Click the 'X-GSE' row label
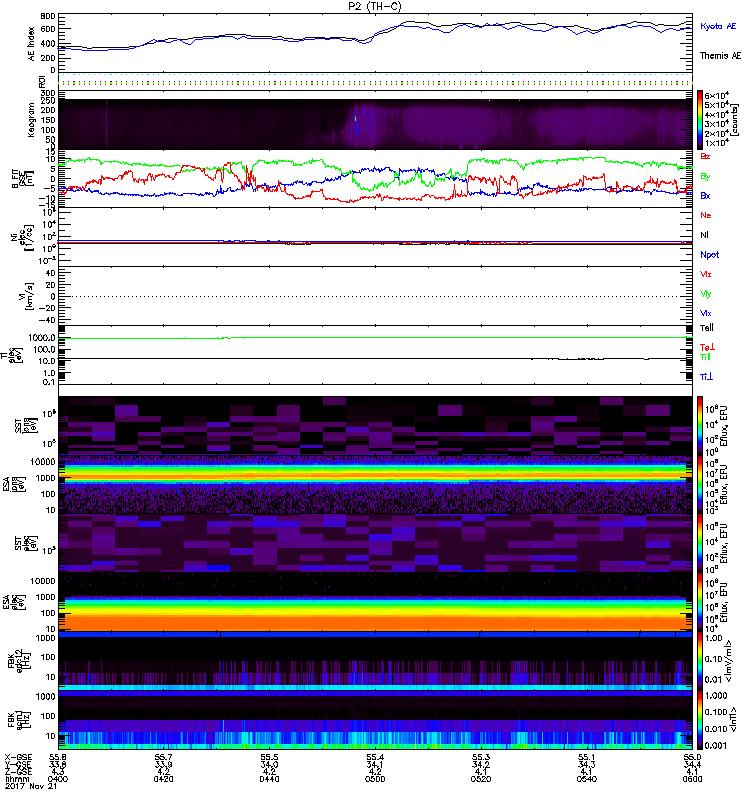Image resolution: width=750 pixels, height=800 pixels. [18, 757]
